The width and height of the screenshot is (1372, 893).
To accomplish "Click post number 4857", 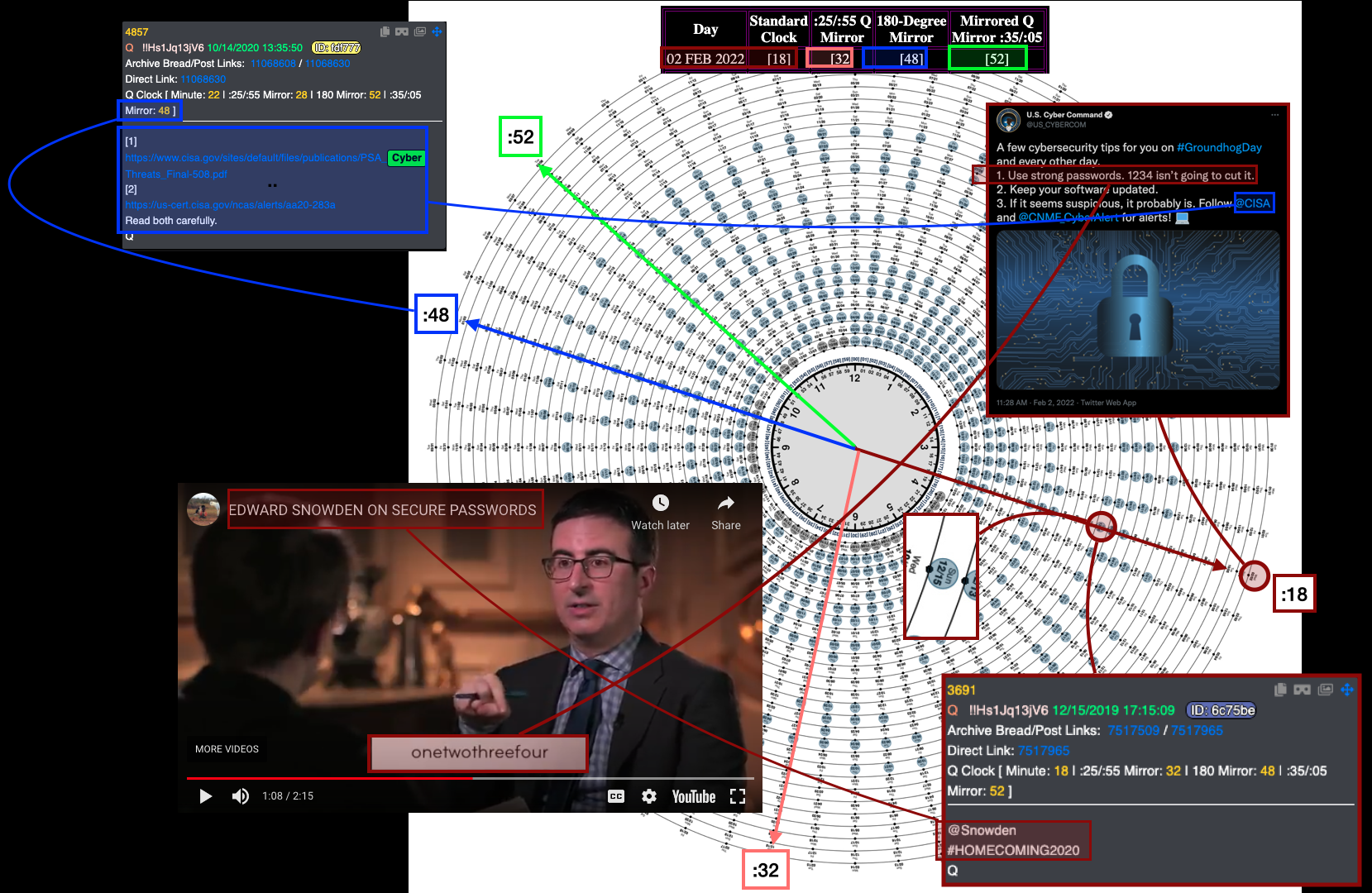I will coord(136,32).
